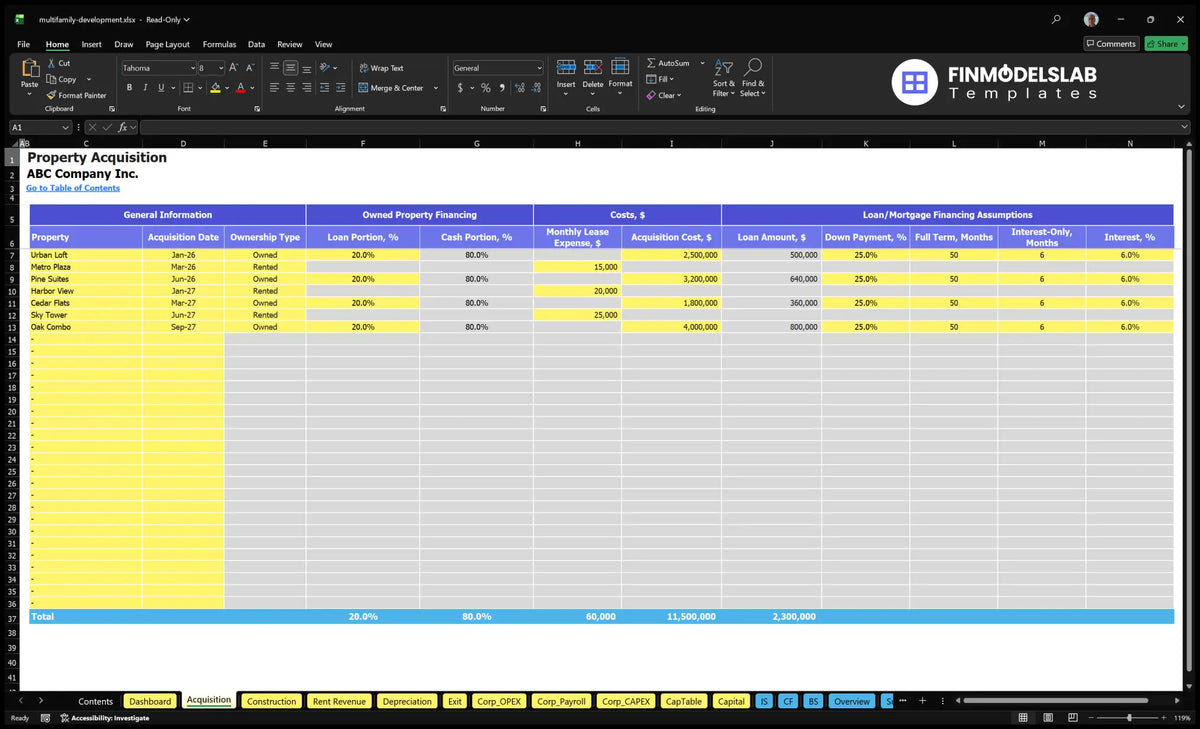This screenshot has width=1200, height=729.
Task: Click the Share button
Action: pos(1165,44)
